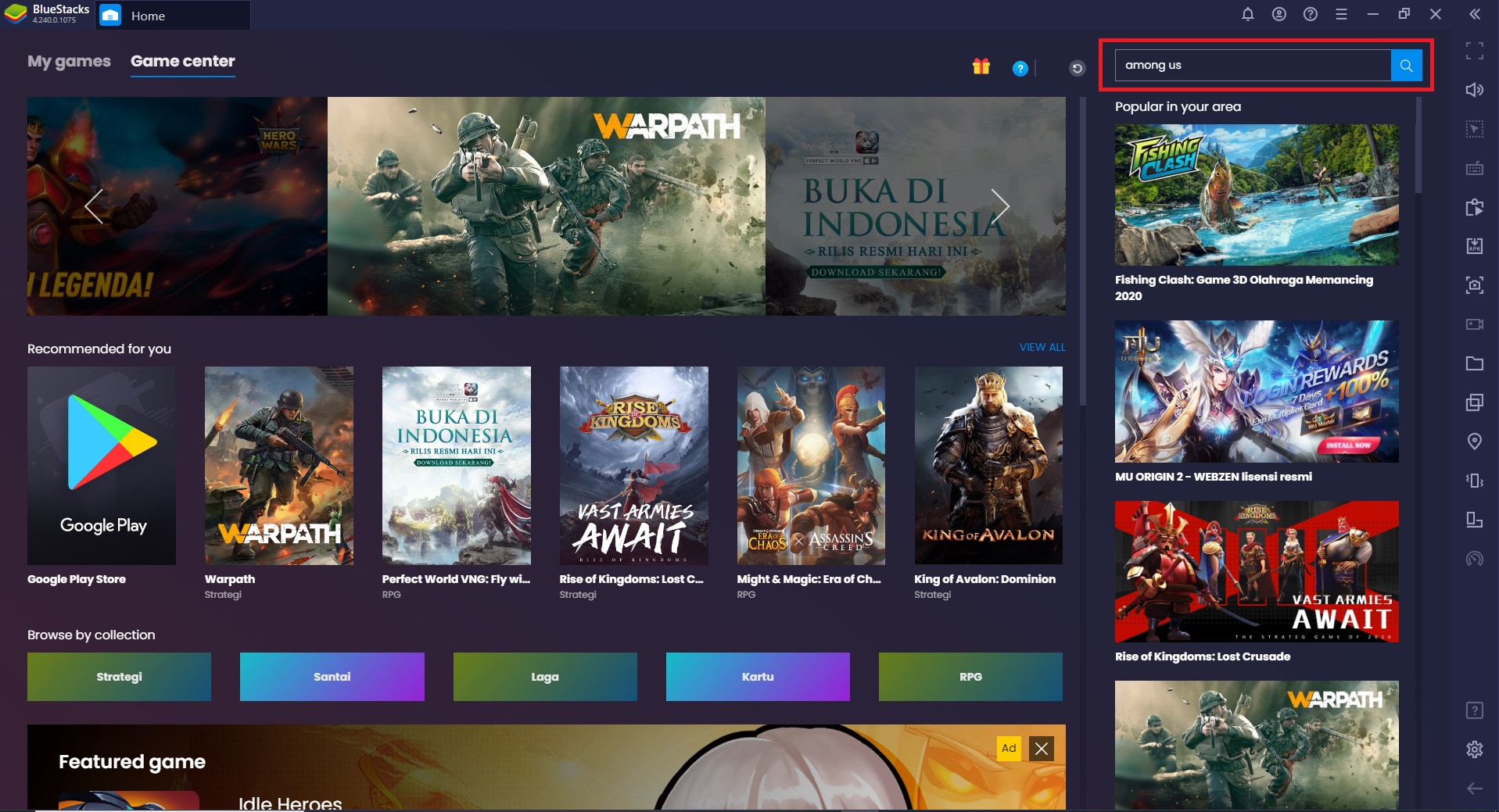Viewport: 1499px width, 812px height.
Task: Click the shake device icon
Action: 1475,481
